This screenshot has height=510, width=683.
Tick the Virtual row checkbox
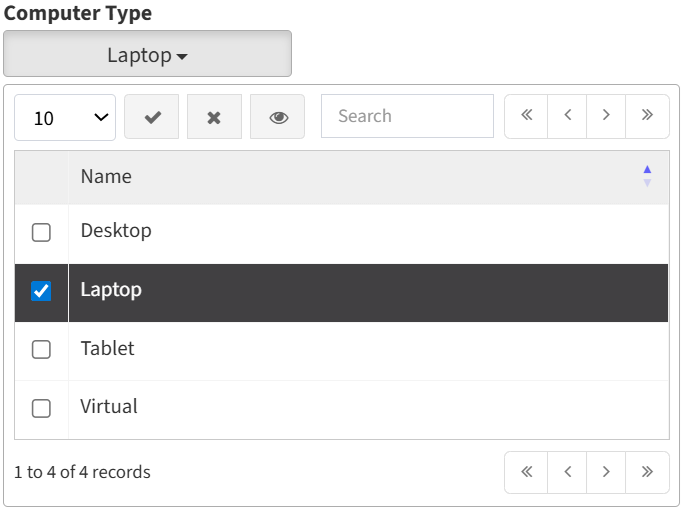pyautogui.click(x=41, y=408)
